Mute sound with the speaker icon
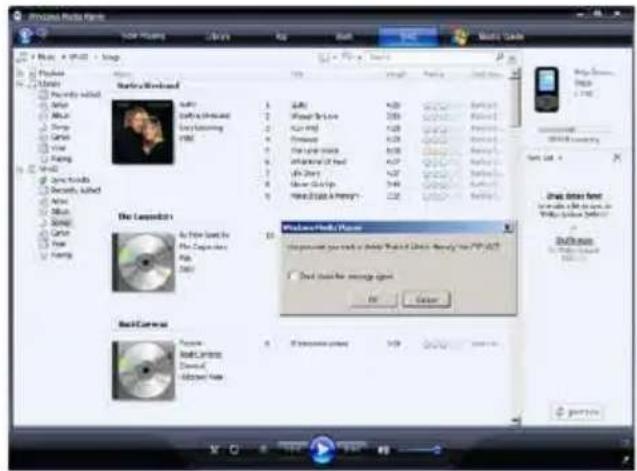637x471 pixels. (x=384, y=449)
